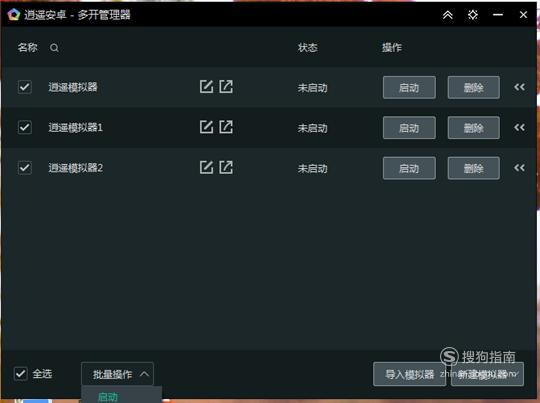Screen dimensions: 540x403
Task: Click the 新建模拟器 button
Action: pos(487,374)
